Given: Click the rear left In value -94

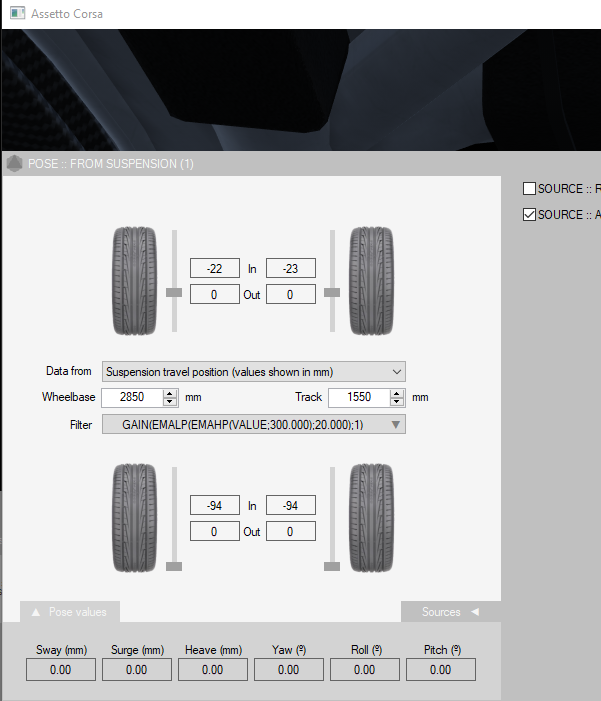Looking at the screenshot, I should coord(215,505).
